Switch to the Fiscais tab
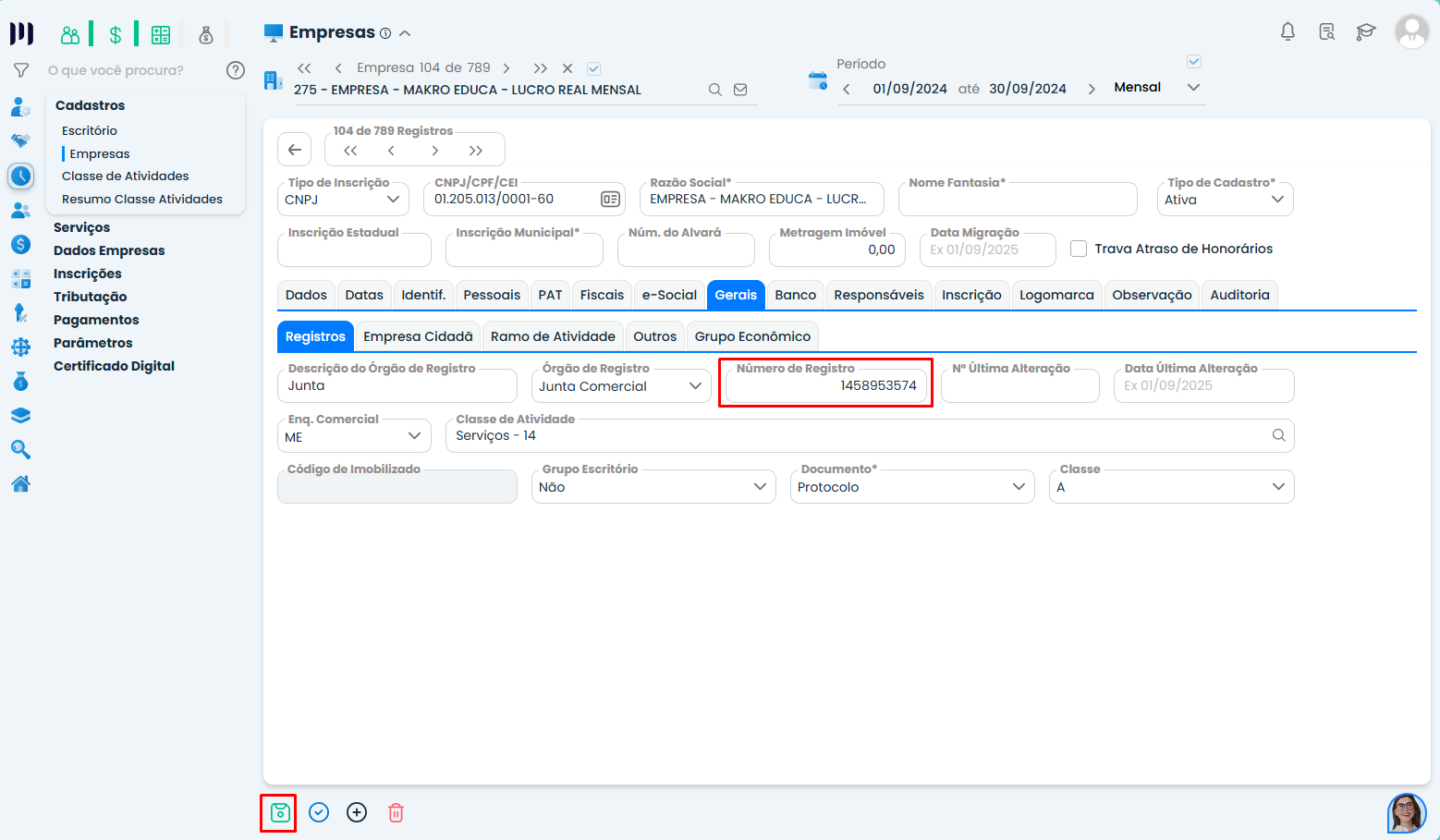This screenshot has width=1440, height=840. tap(602, 295)
